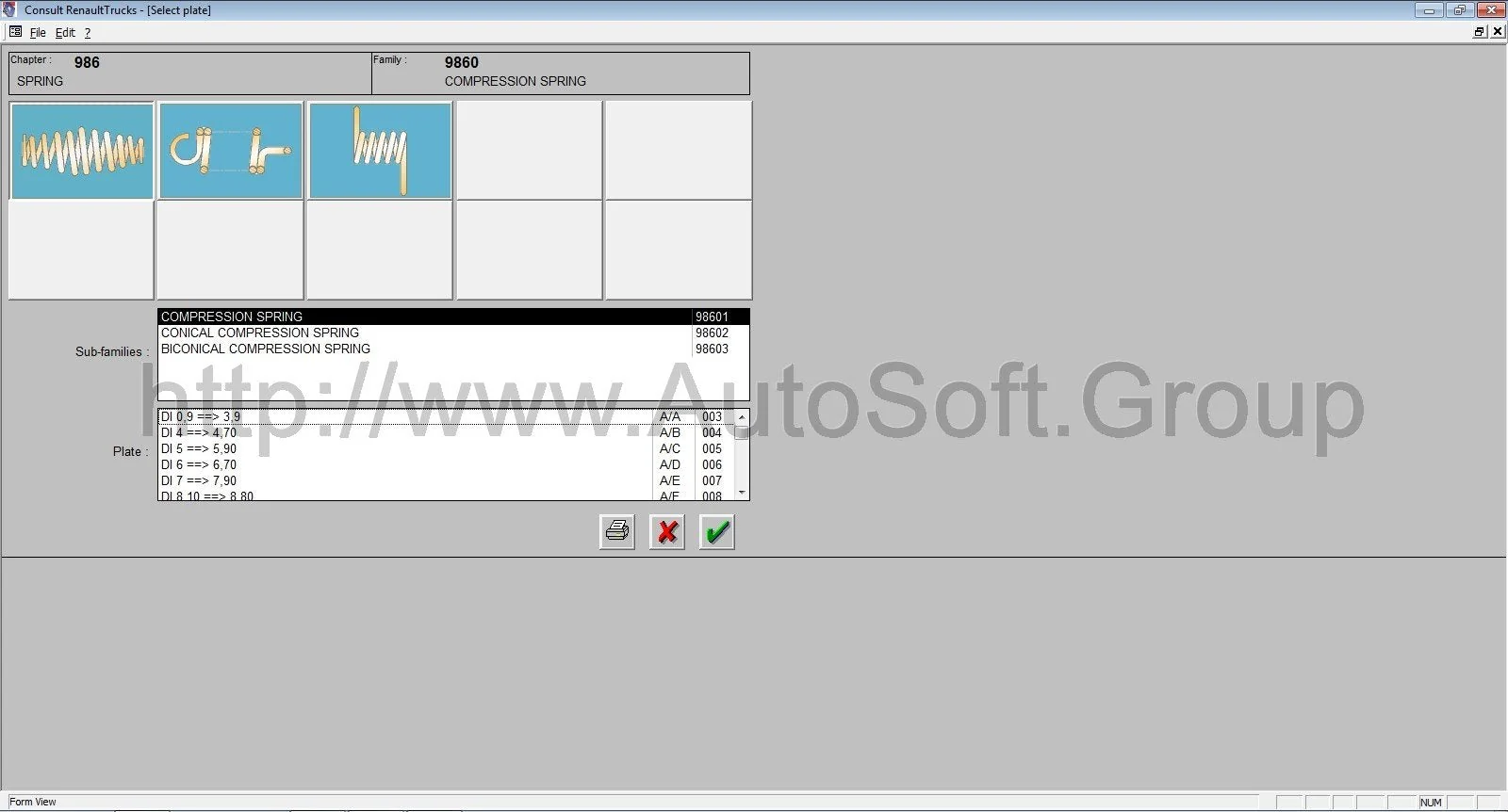Image resolution: width=1508 pixels, height=812 pixels.
Task: Click Form View status bar text
Action: click(x=33, y=803)
